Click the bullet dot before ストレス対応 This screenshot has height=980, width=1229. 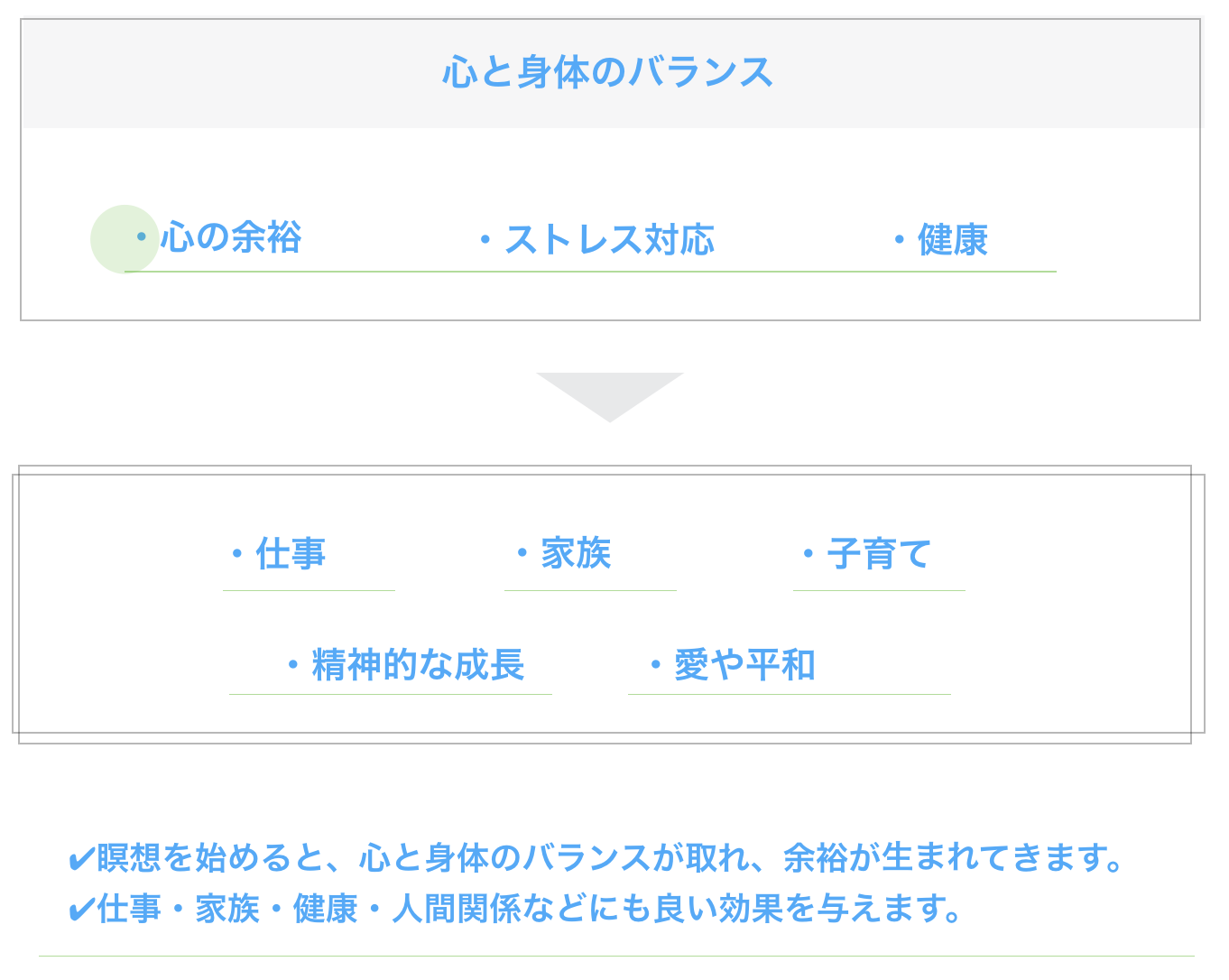485,240
